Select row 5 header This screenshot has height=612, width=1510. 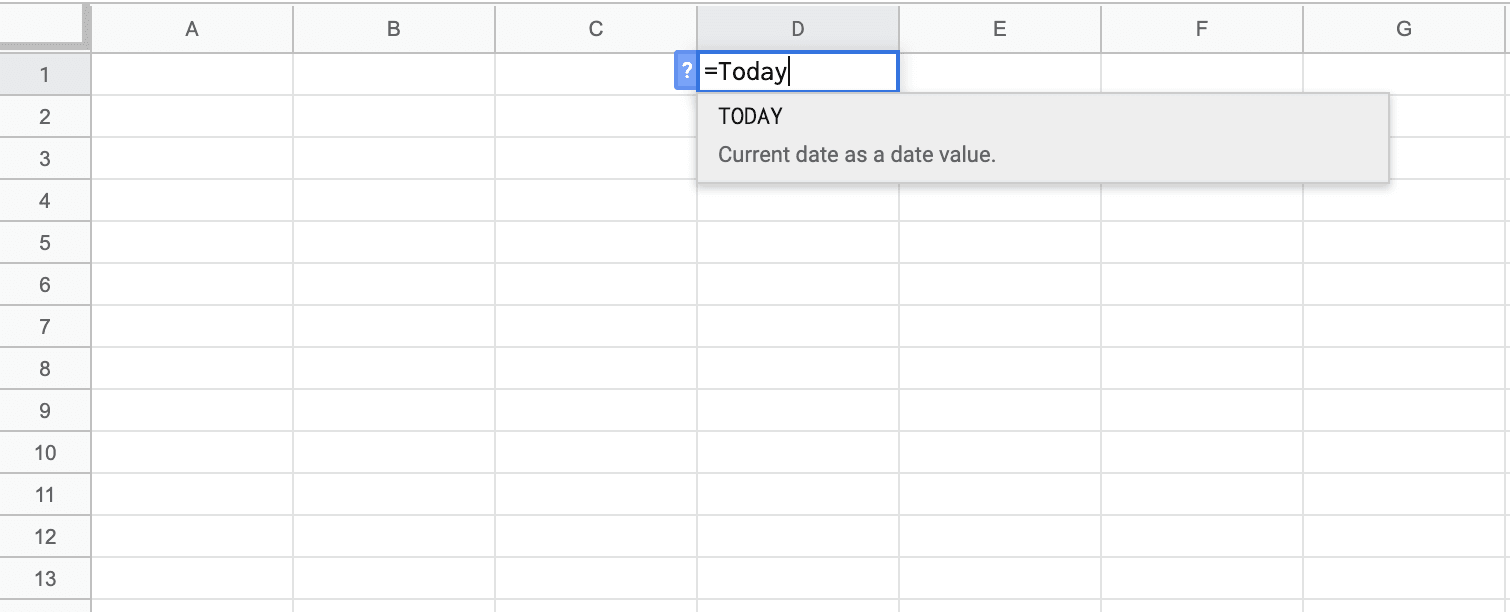pyautogui.click(x=45, y=242)
